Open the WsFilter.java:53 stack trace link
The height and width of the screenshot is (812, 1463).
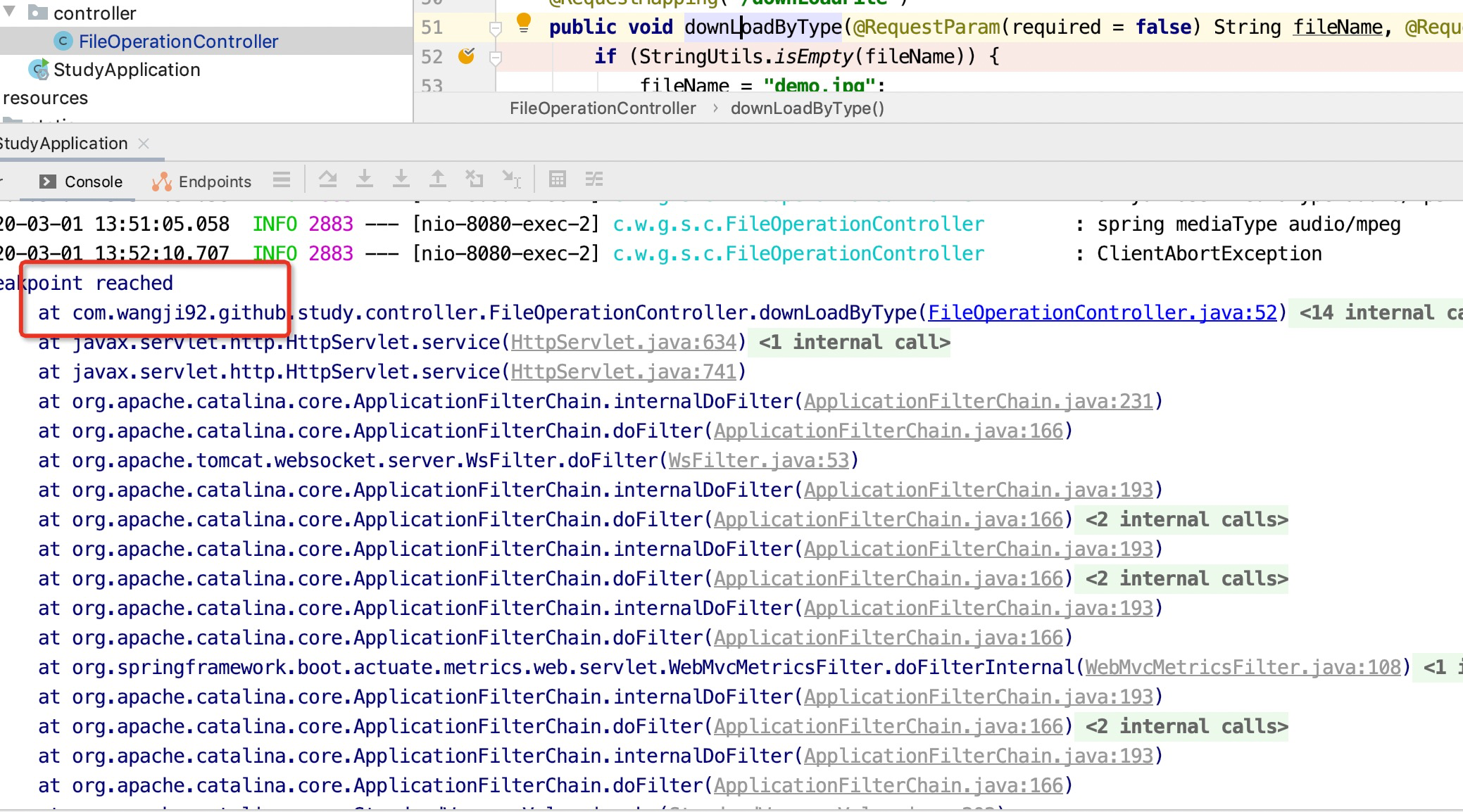(759, 460)
